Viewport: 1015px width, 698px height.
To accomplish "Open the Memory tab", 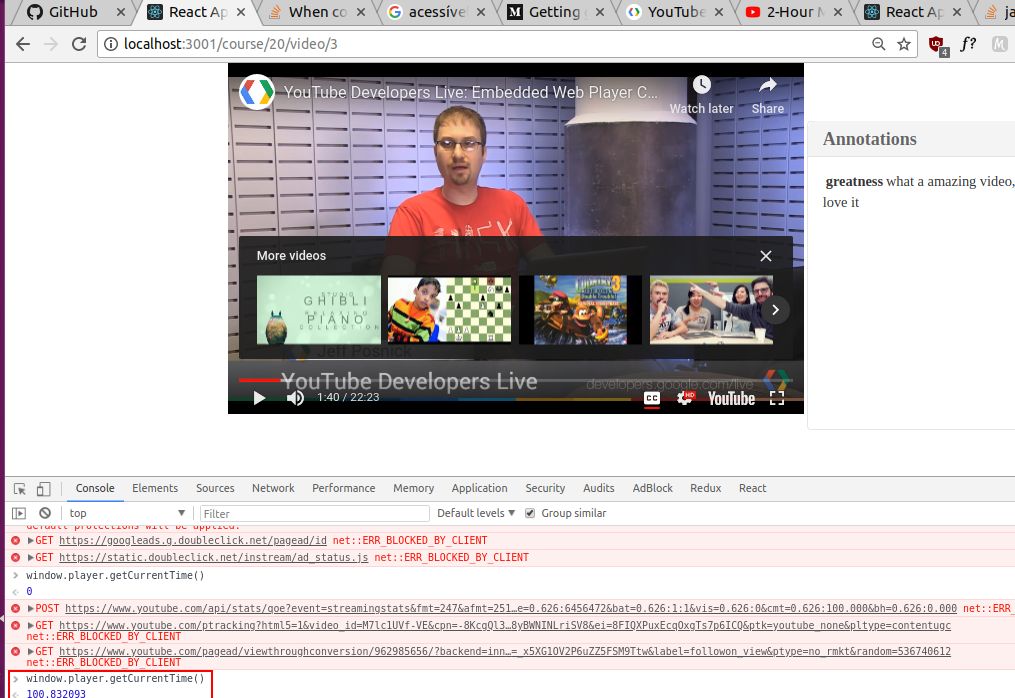I will (414, 488).
